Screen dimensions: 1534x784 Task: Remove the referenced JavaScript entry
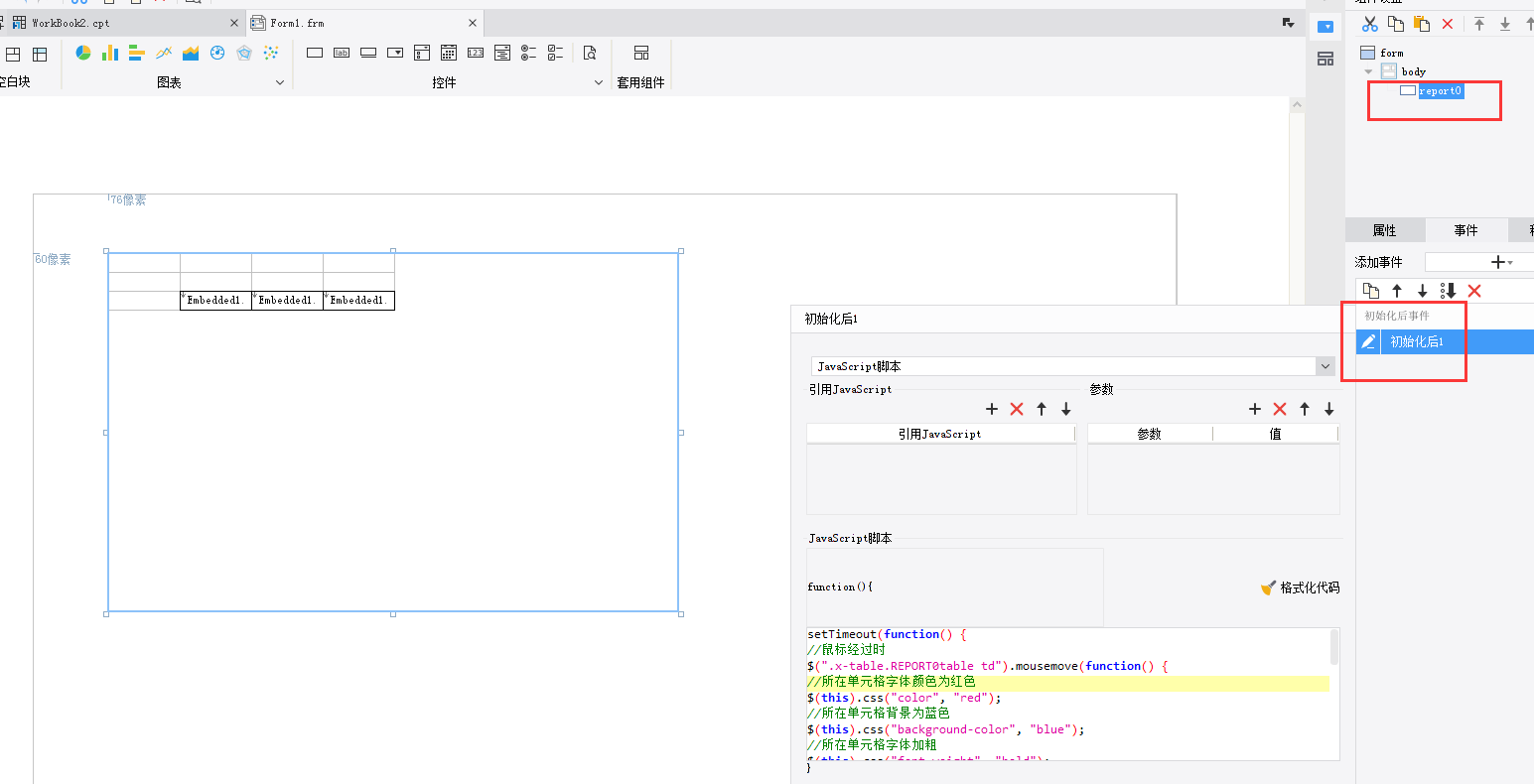[x=1017, y=409]
